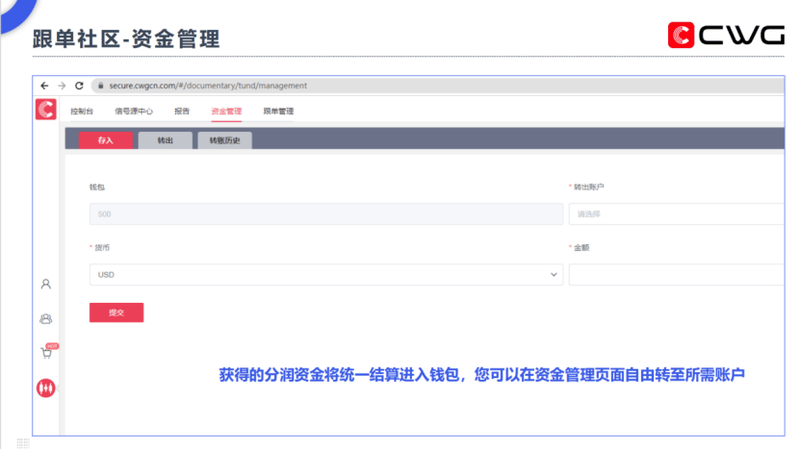Viewport: 800px width, 449px height.
Task: Click the red candlestick chart sidebar icon
Action: click(x=46, y=388)
